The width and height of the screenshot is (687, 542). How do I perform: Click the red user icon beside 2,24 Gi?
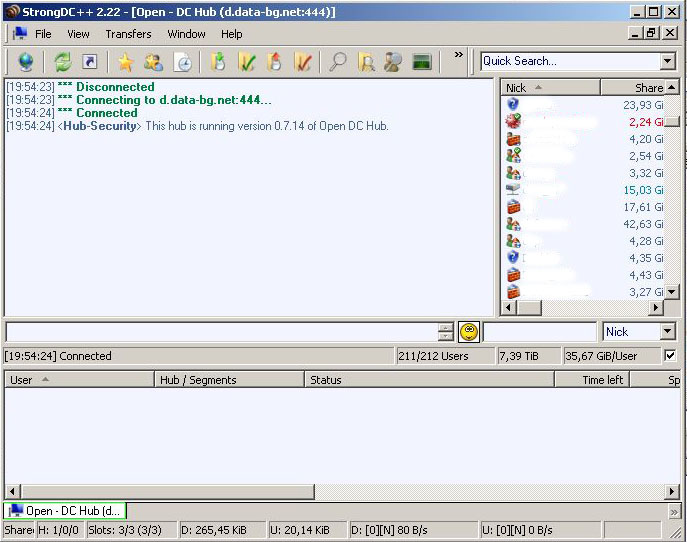click(513, 121)
